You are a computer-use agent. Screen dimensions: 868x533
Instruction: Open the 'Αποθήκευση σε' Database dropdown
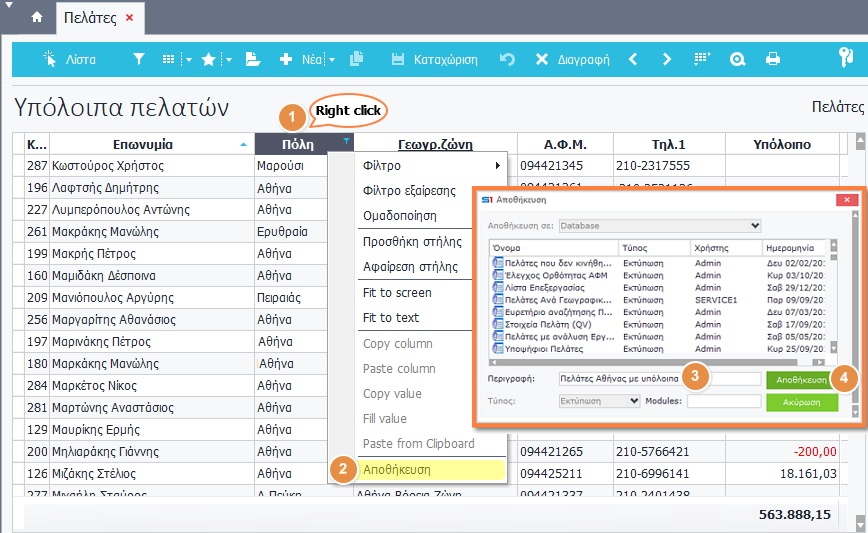660,226
